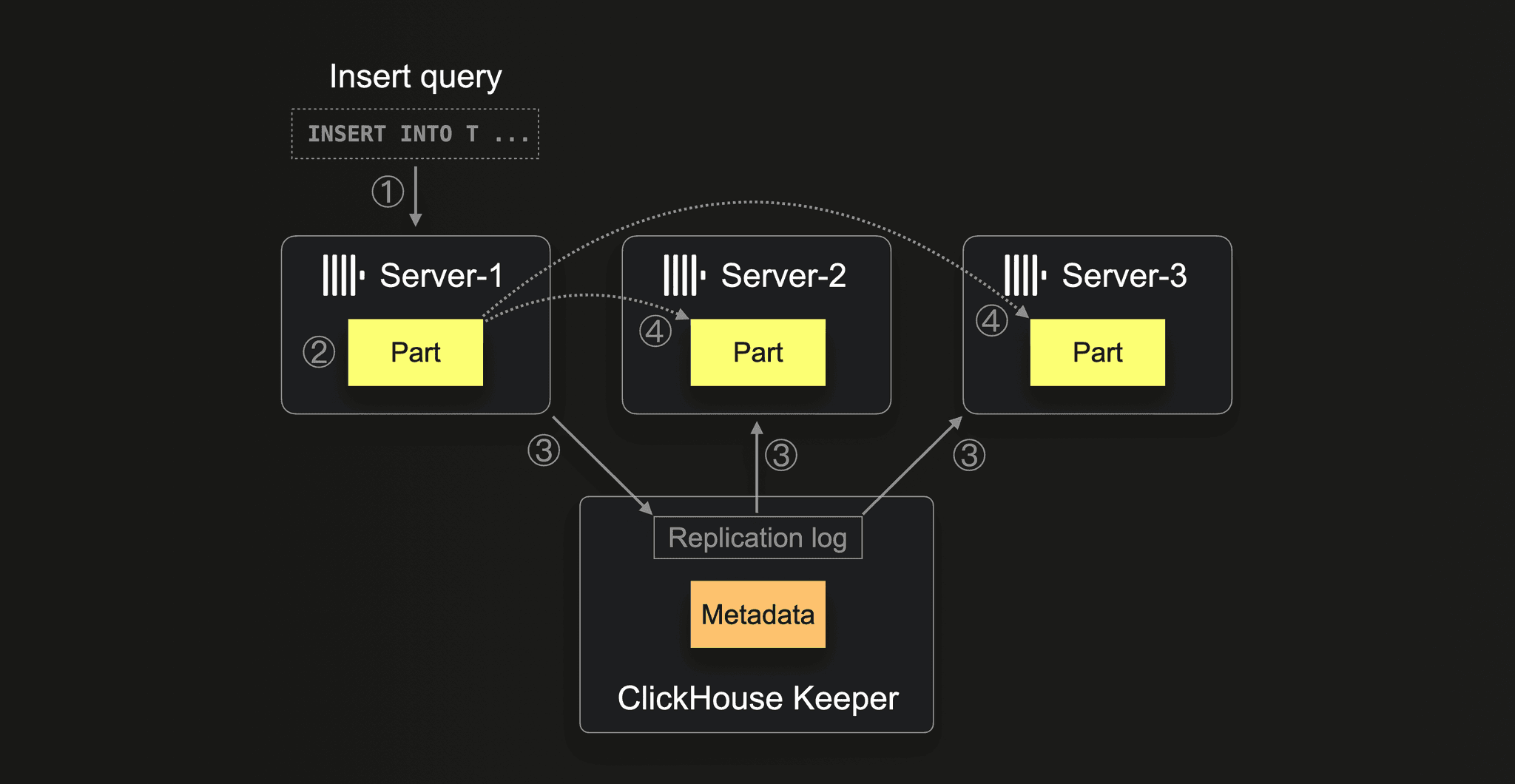This screenshot has width=1515, height=784.
Task: Select the yellow Part box in Server-2
Action: pyautogui.click(x=757, y=352)
